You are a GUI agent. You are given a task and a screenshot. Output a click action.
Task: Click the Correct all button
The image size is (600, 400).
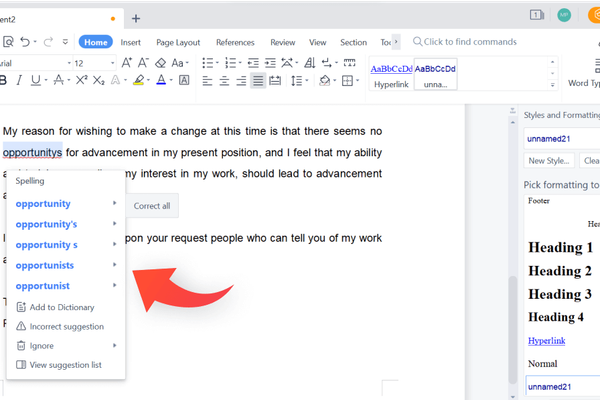[x=152, y=206]
